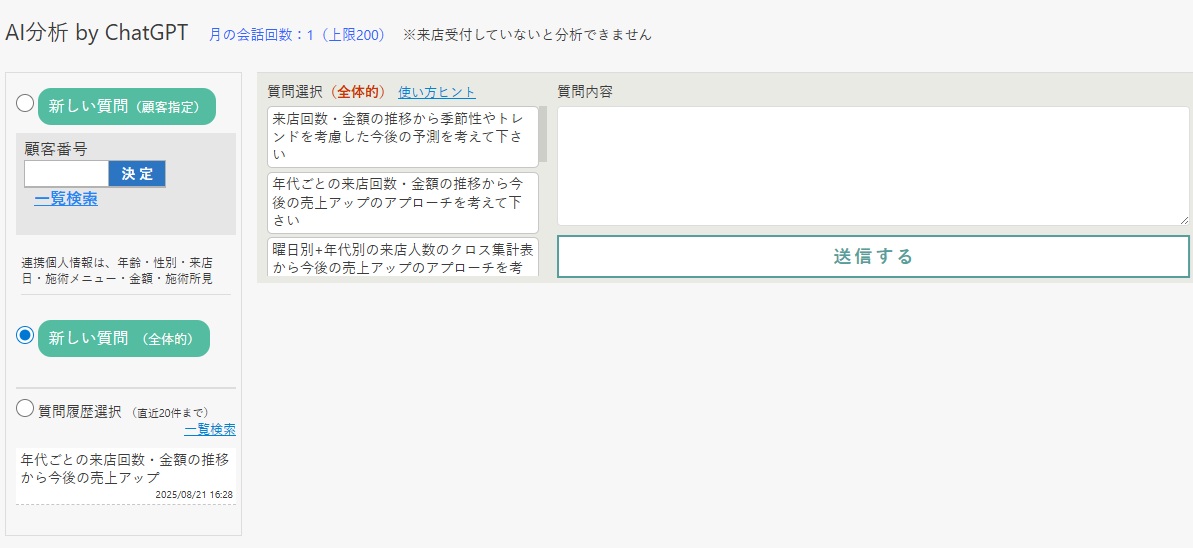Select the 新しい質問（全体的）radio button
The image size is (1193, 548).
(25, 335)
